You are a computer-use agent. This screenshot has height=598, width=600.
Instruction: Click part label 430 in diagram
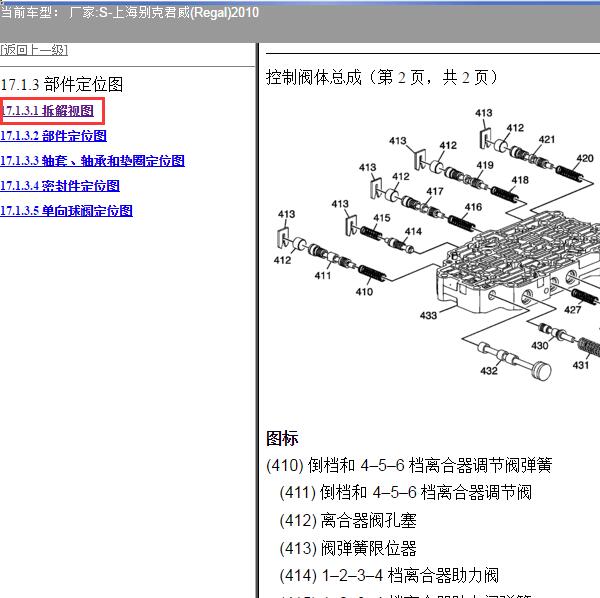tap(540, 345)
